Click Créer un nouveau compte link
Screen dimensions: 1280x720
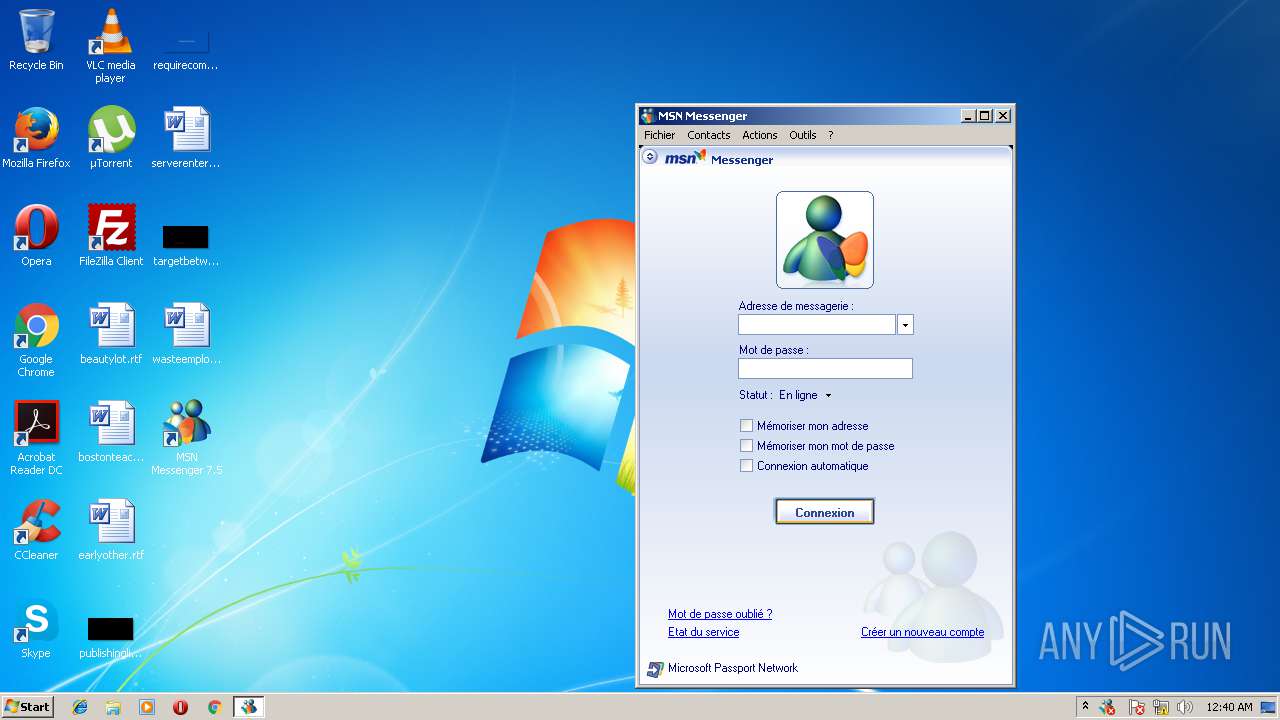tap(922, 632)
